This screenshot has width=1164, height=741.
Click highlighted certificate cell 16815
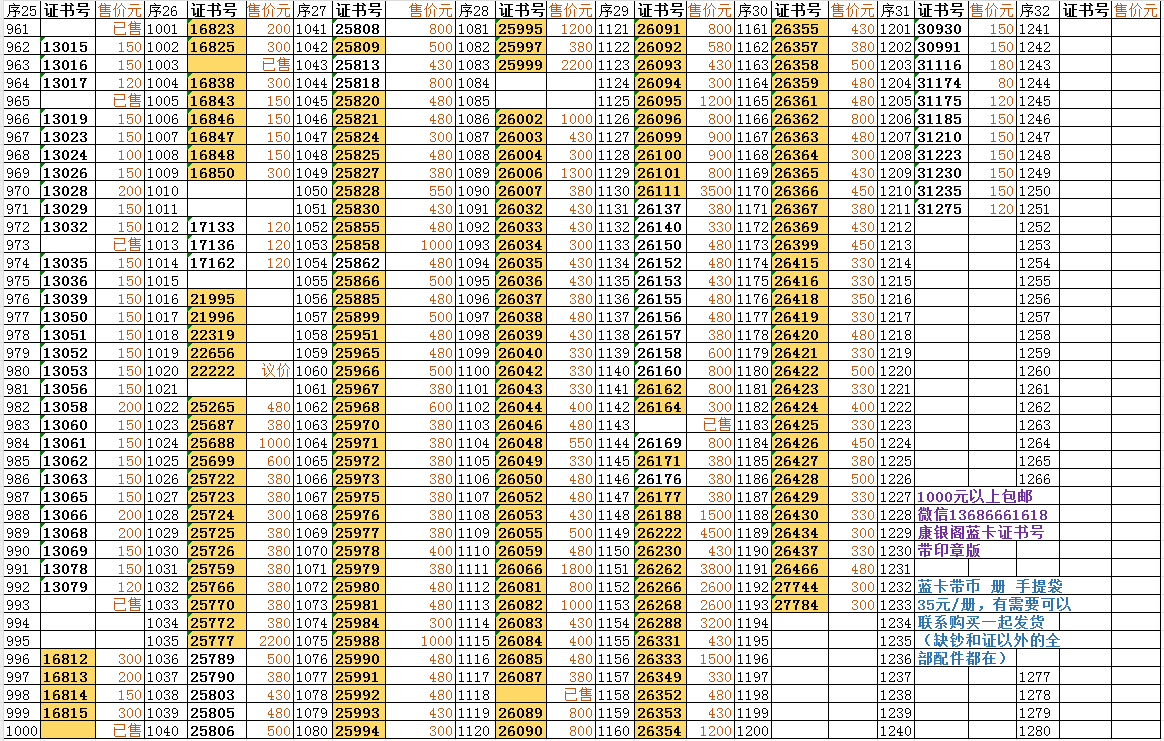(68, 713)
